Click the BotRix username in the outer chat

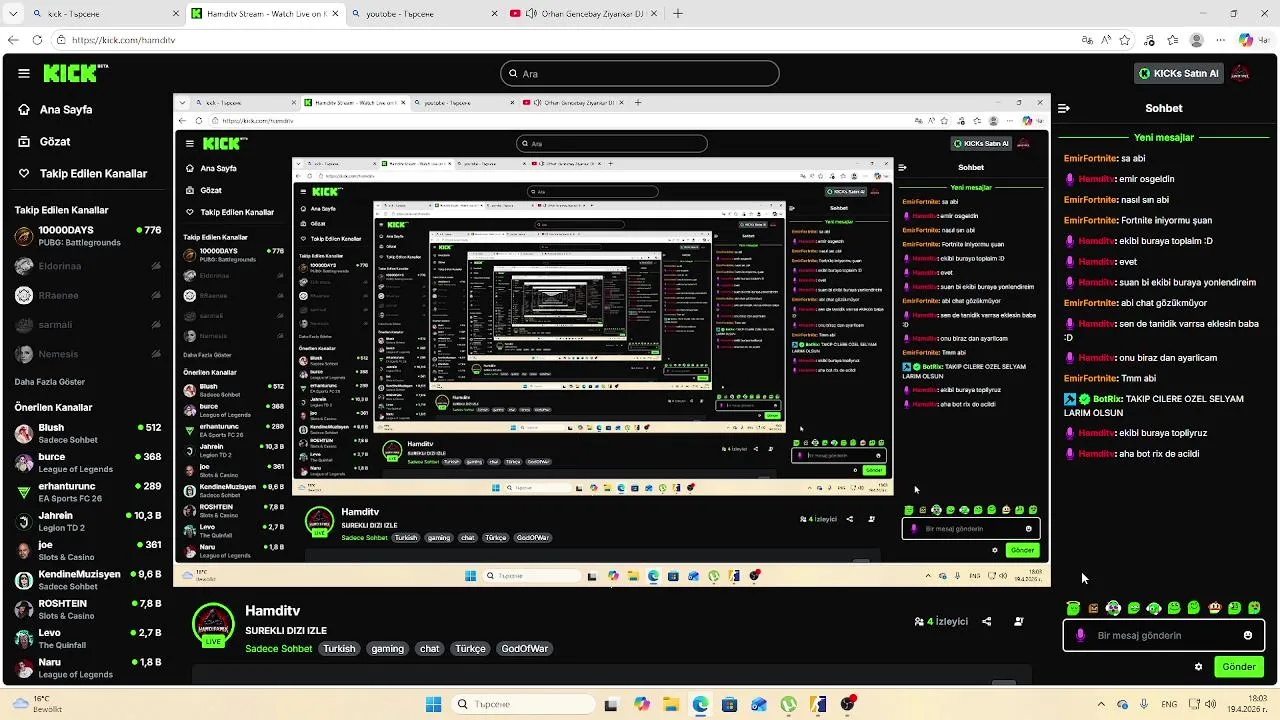pos(1108,399)
